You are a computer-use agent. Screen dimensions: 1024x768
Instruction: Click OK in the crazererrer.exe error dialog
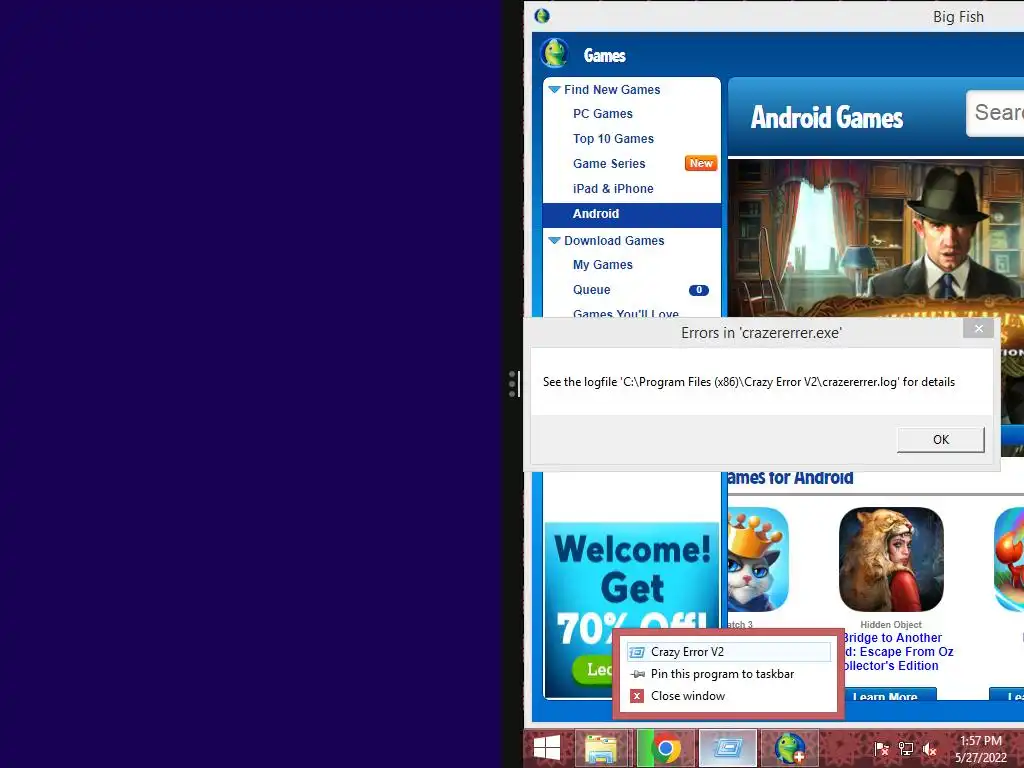tap(940, 440)
